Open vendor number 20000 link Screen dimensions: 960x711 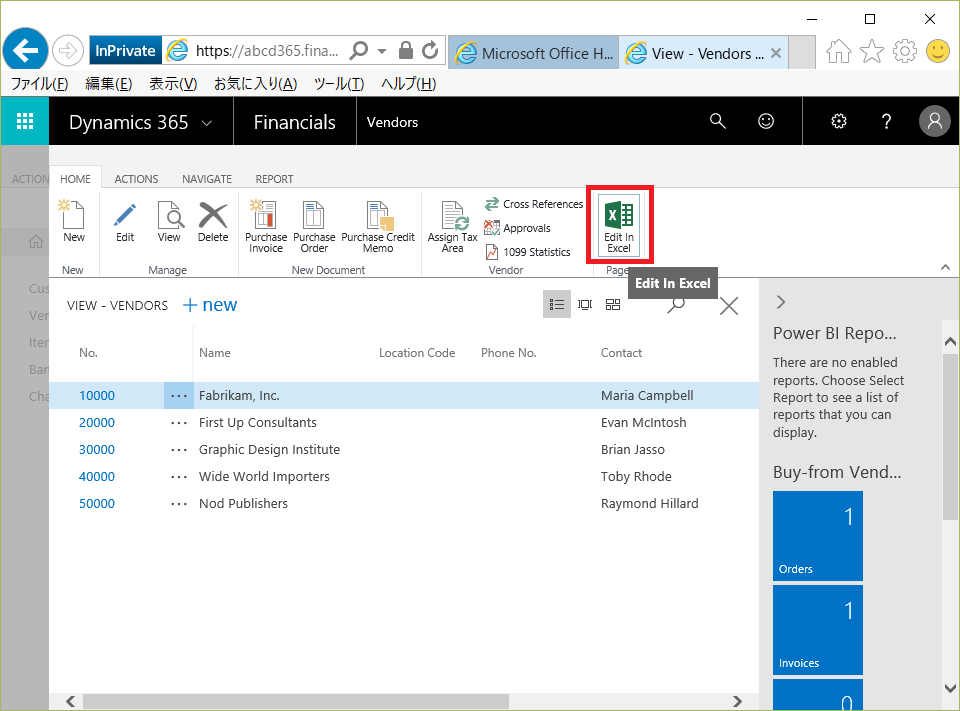(x=97, y=423)
